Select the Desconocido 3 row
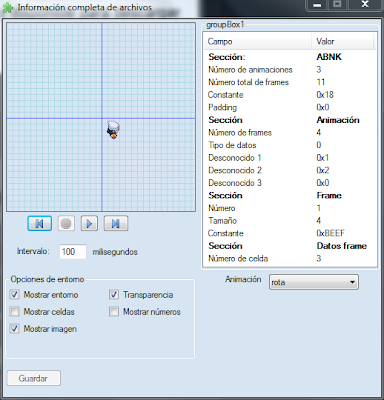The height and width of the screenshot is (400, 384). 290,183
